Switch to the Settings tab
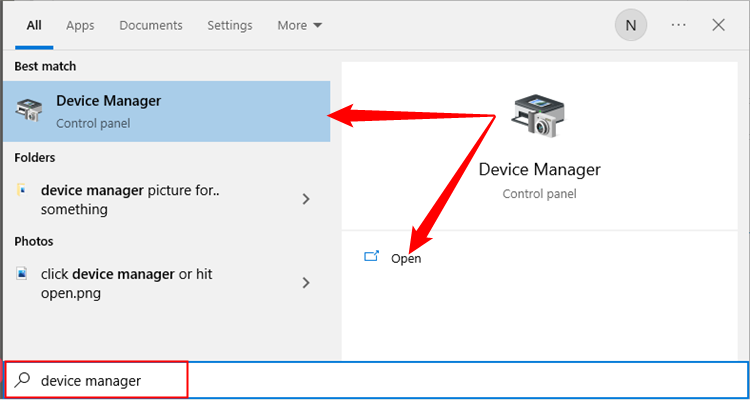 point(230,25)
